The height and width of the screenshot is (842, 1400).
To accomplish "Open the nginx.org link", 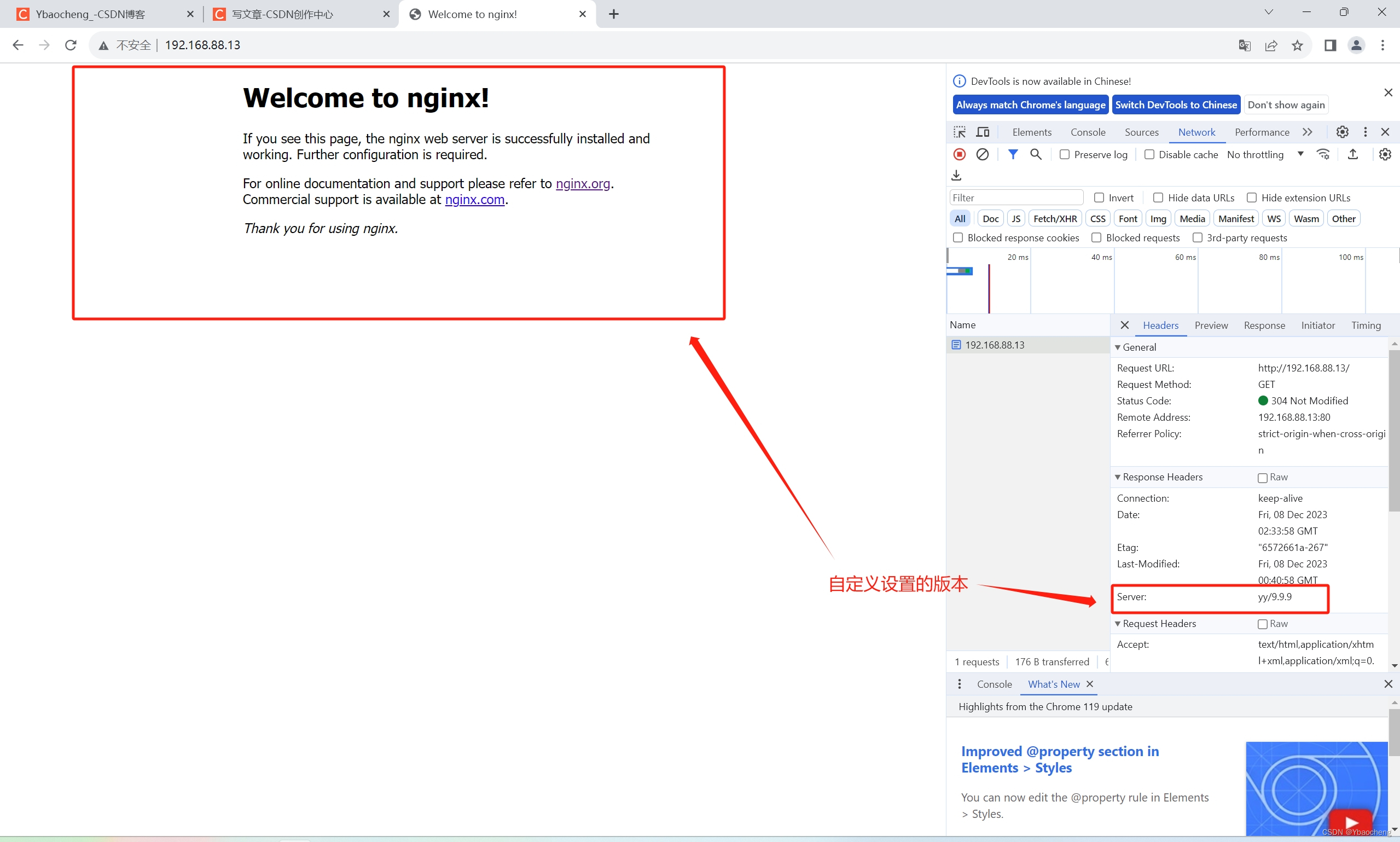I will click(x=583, y=184).
